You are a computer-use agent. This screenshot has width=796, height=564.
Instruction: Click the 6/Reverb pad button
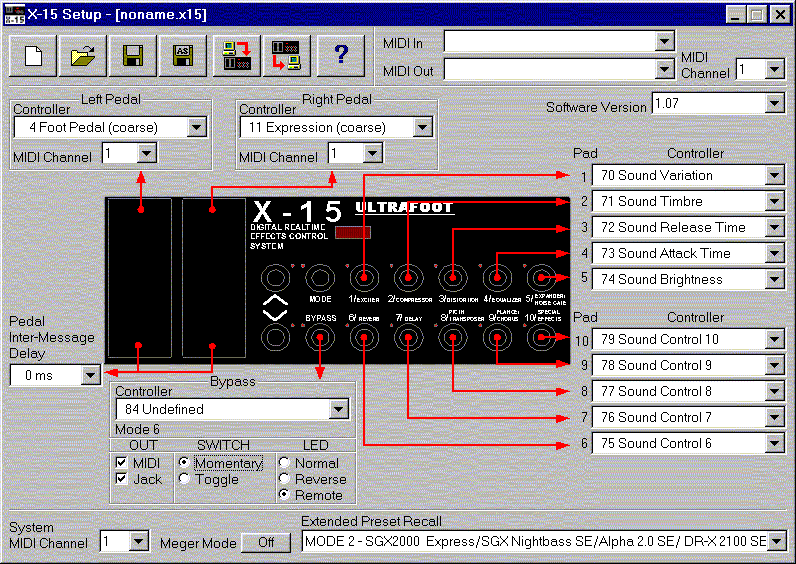coord(363,338)
